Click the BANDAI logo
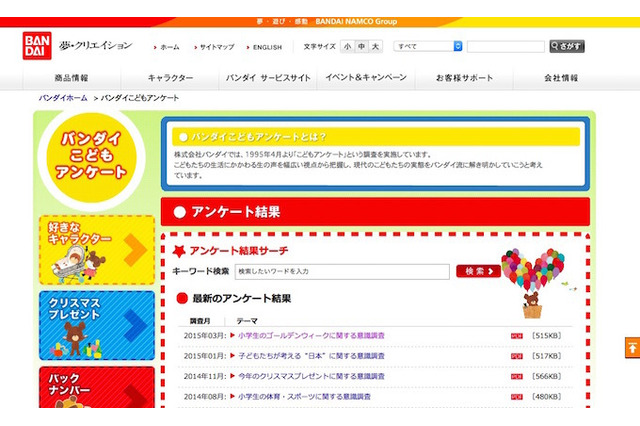The height and width of the screenshot is (426, 640). tap(37, 46)
